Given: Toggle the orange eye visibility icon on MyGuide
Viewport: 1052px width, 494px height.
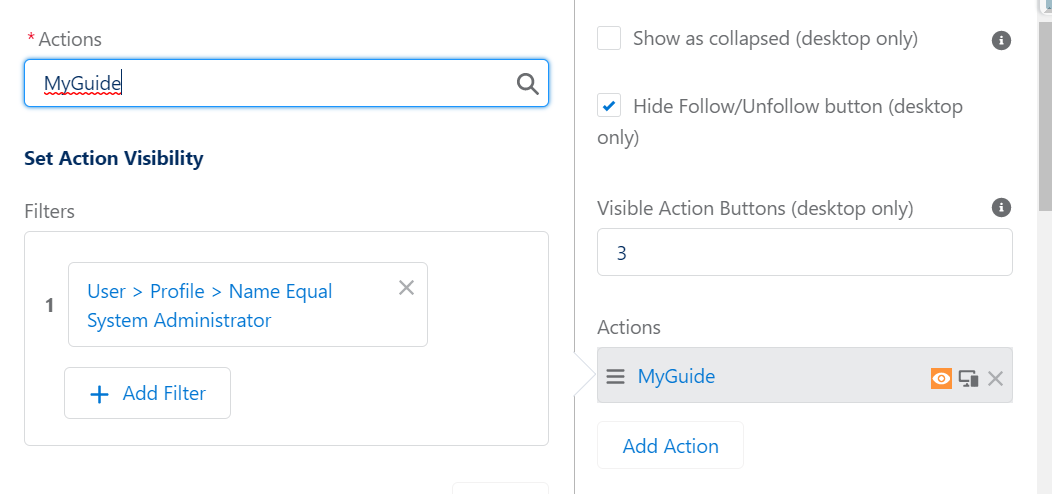Looking at the screenshot, I should pos(941,379).
